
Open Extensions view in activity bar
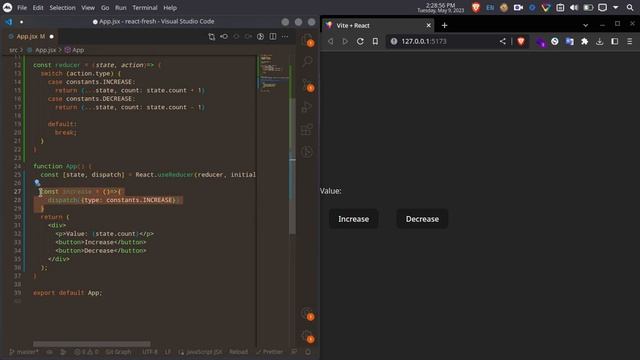307,129
